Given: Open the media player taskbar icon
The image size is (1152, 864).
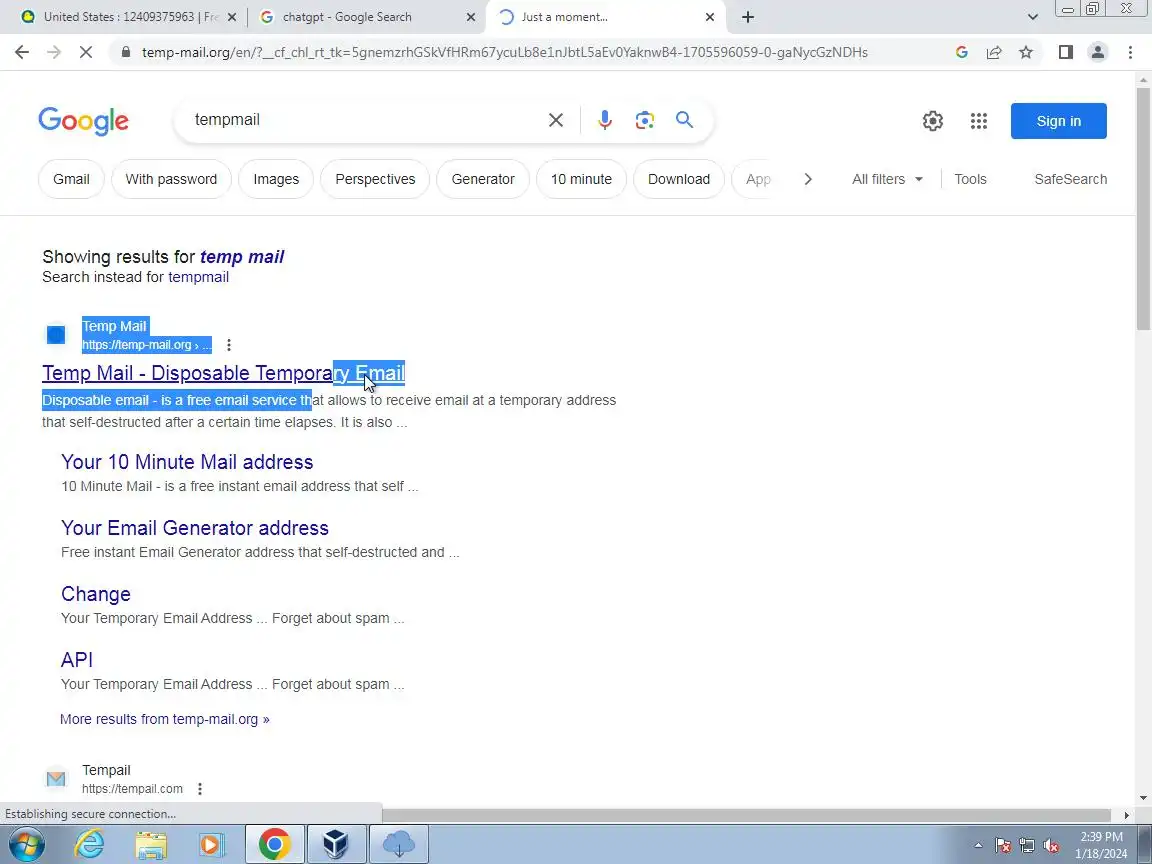Looking at the screenshot, I should click(x=212, y=844).
